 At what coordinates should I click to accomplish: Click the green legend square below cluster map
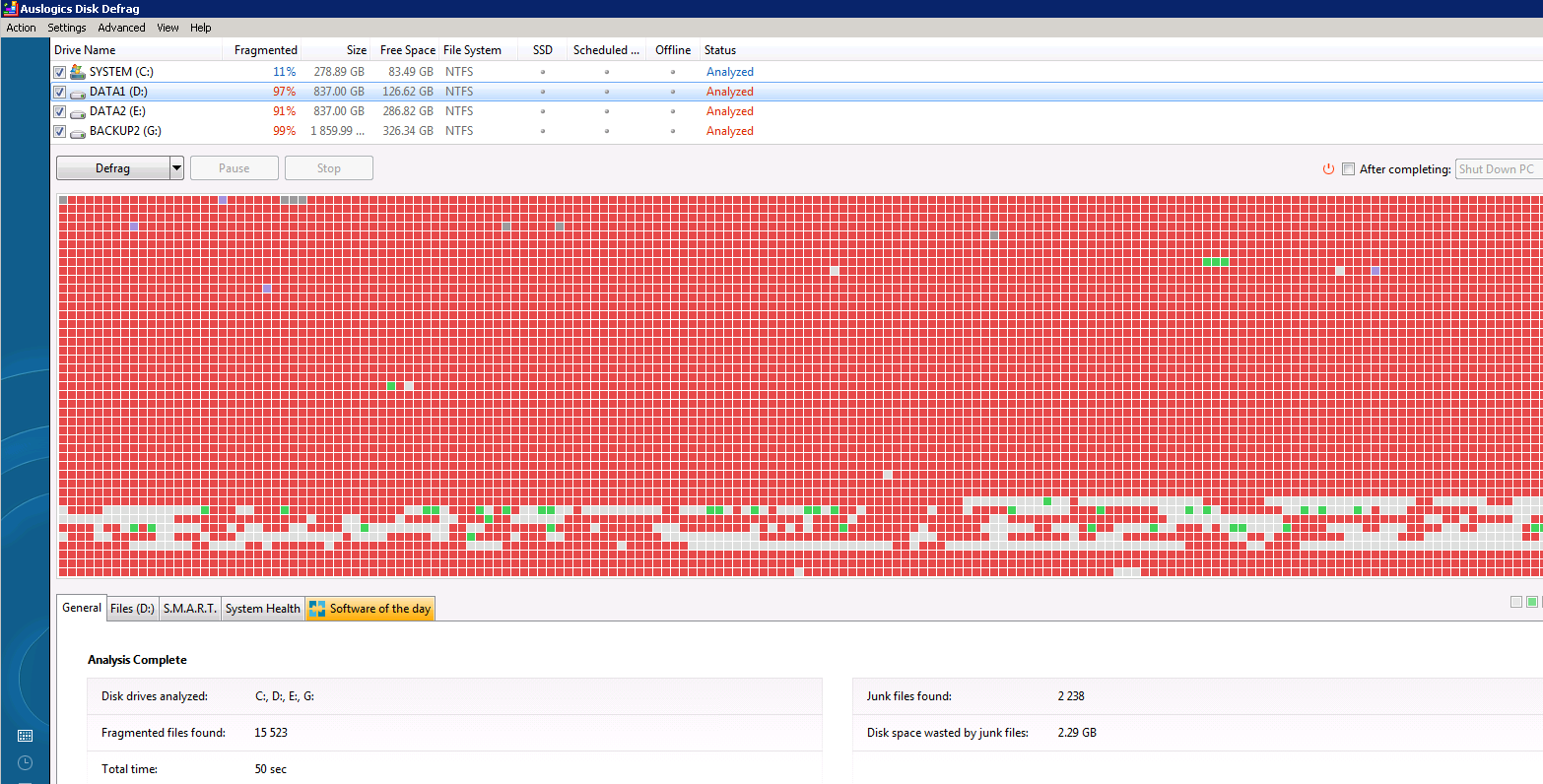[x=1532, y=602]
